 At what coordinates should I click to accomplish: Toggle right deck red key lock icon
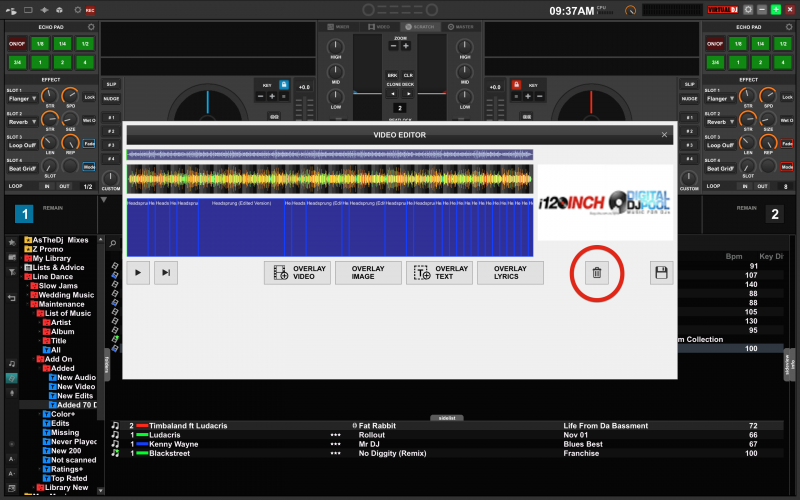516,85
